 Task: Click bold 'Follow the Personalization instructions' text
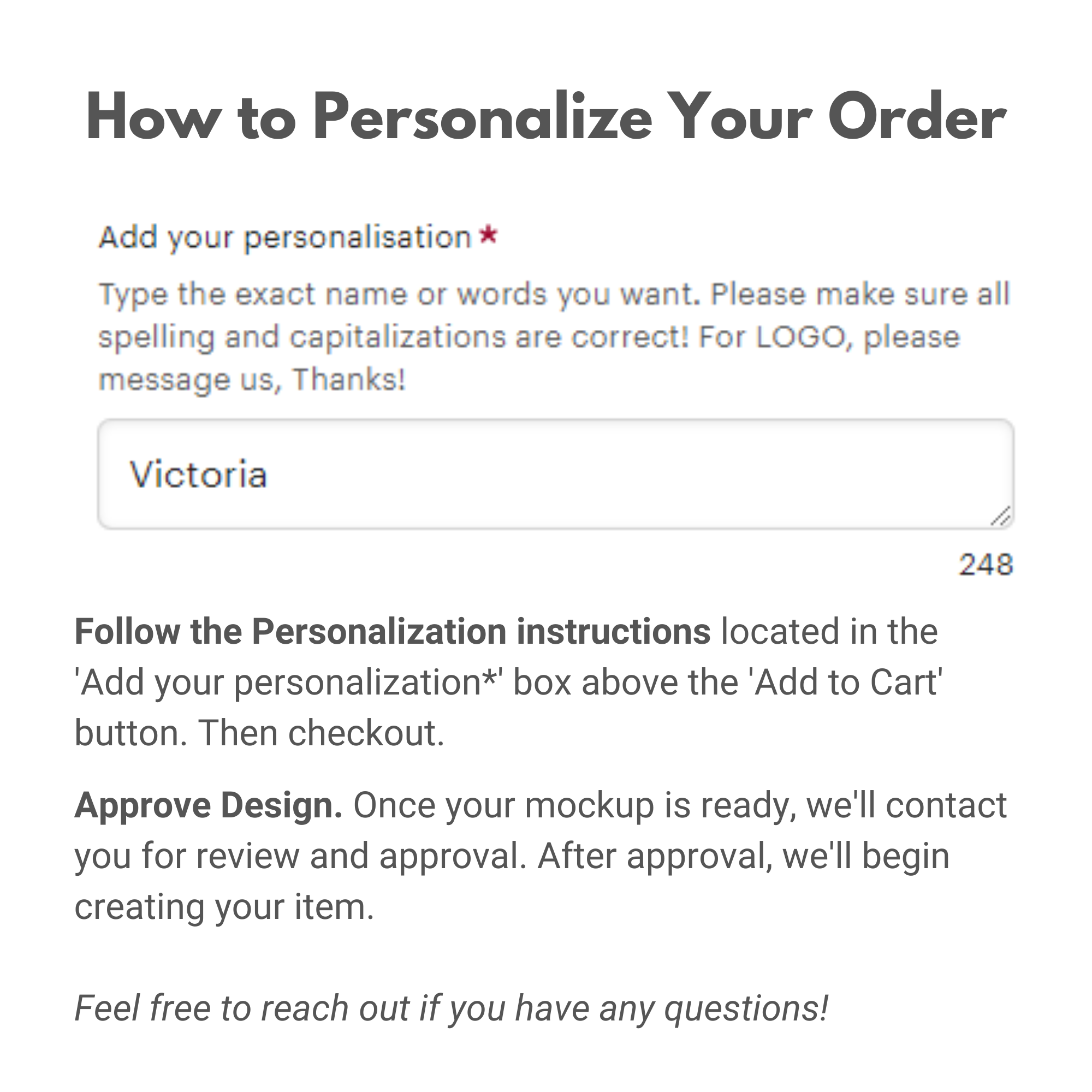click(392, 631)
